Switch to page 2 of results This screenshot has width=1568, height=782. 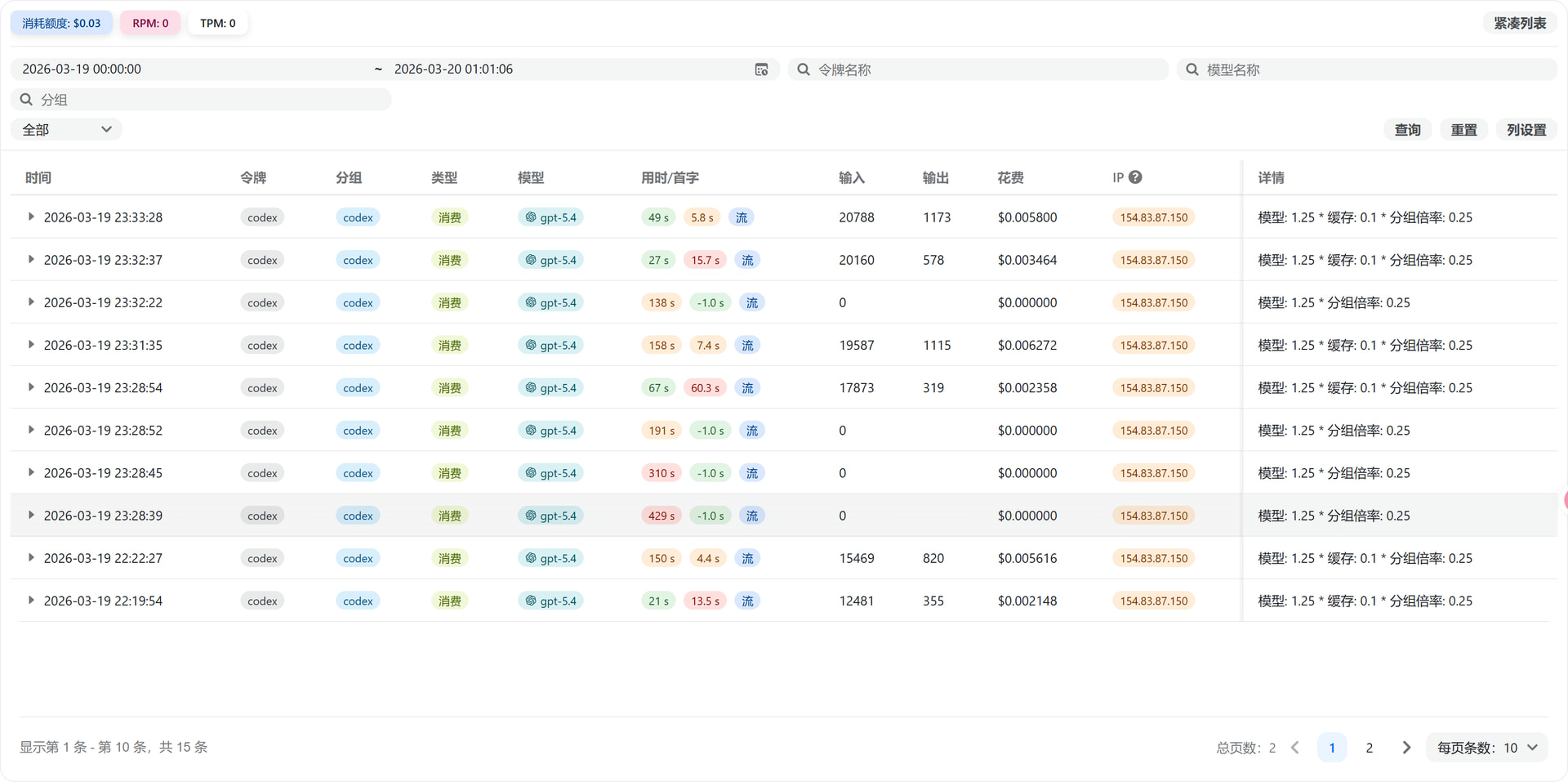[1370, 748]
